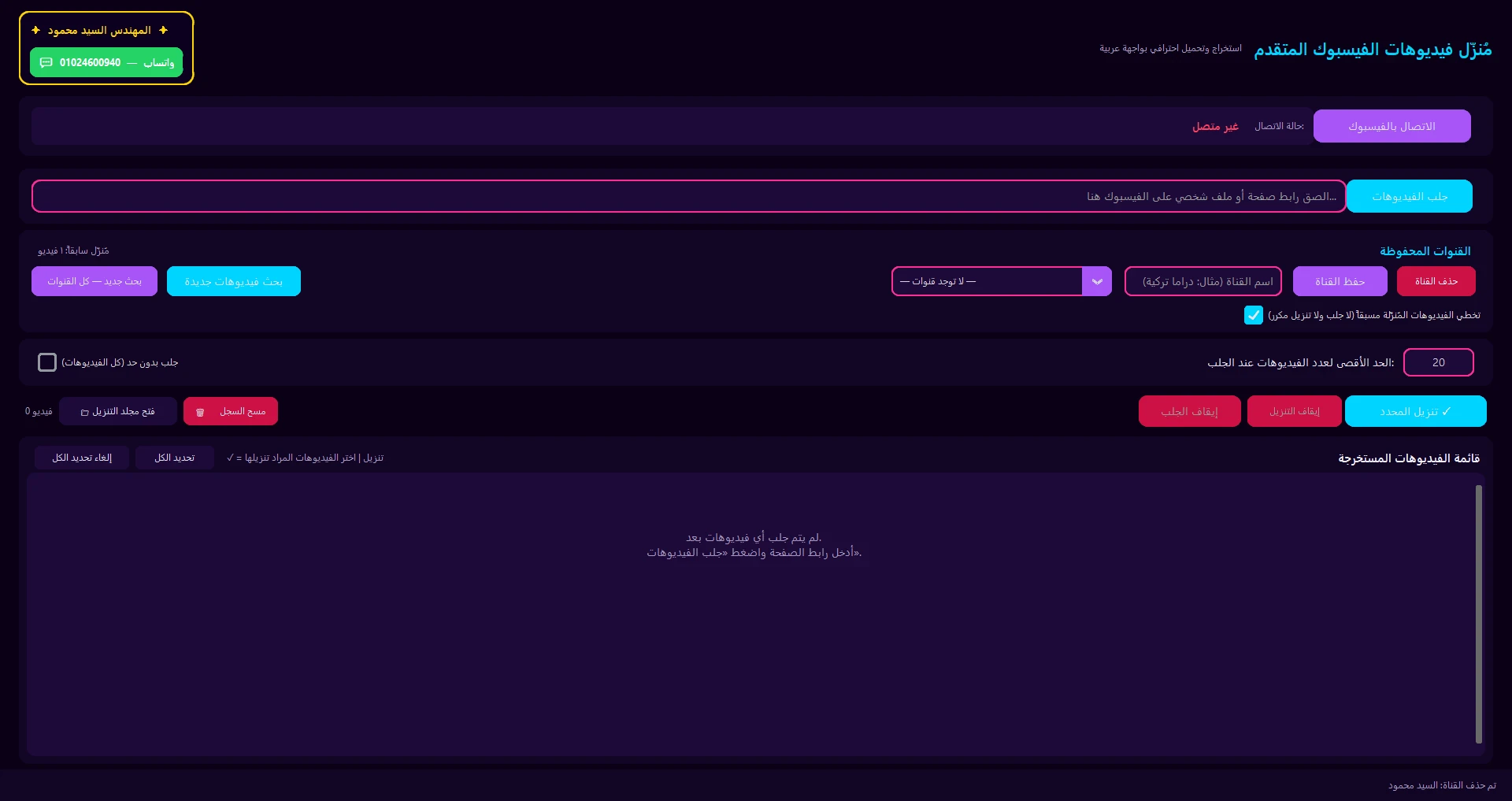Click the اسم القناة channel name field
The height and width of the screenshot is (801, 1512).
coord(1203,281)
